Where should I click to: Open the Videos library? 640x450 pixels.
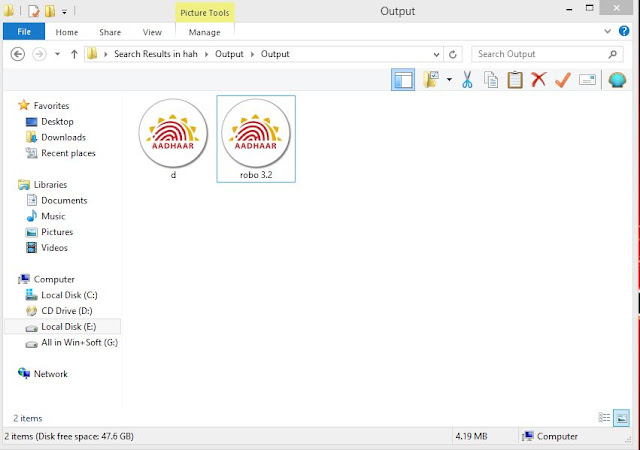(54, 248)
